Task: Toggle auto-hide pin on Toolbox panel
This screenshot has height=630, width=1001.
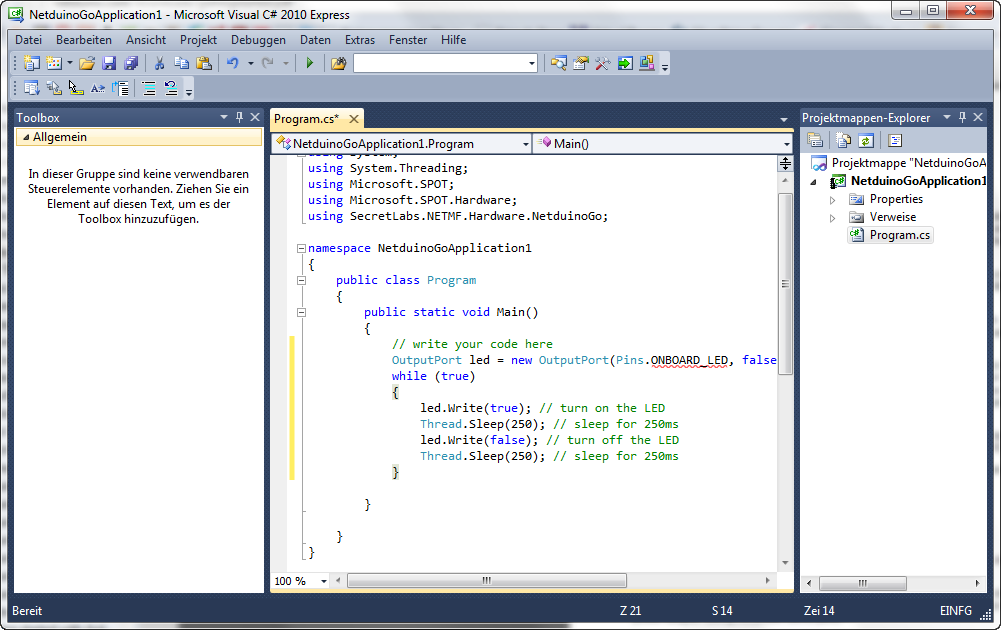Action: pyautogui.click(x=239, y=117)
